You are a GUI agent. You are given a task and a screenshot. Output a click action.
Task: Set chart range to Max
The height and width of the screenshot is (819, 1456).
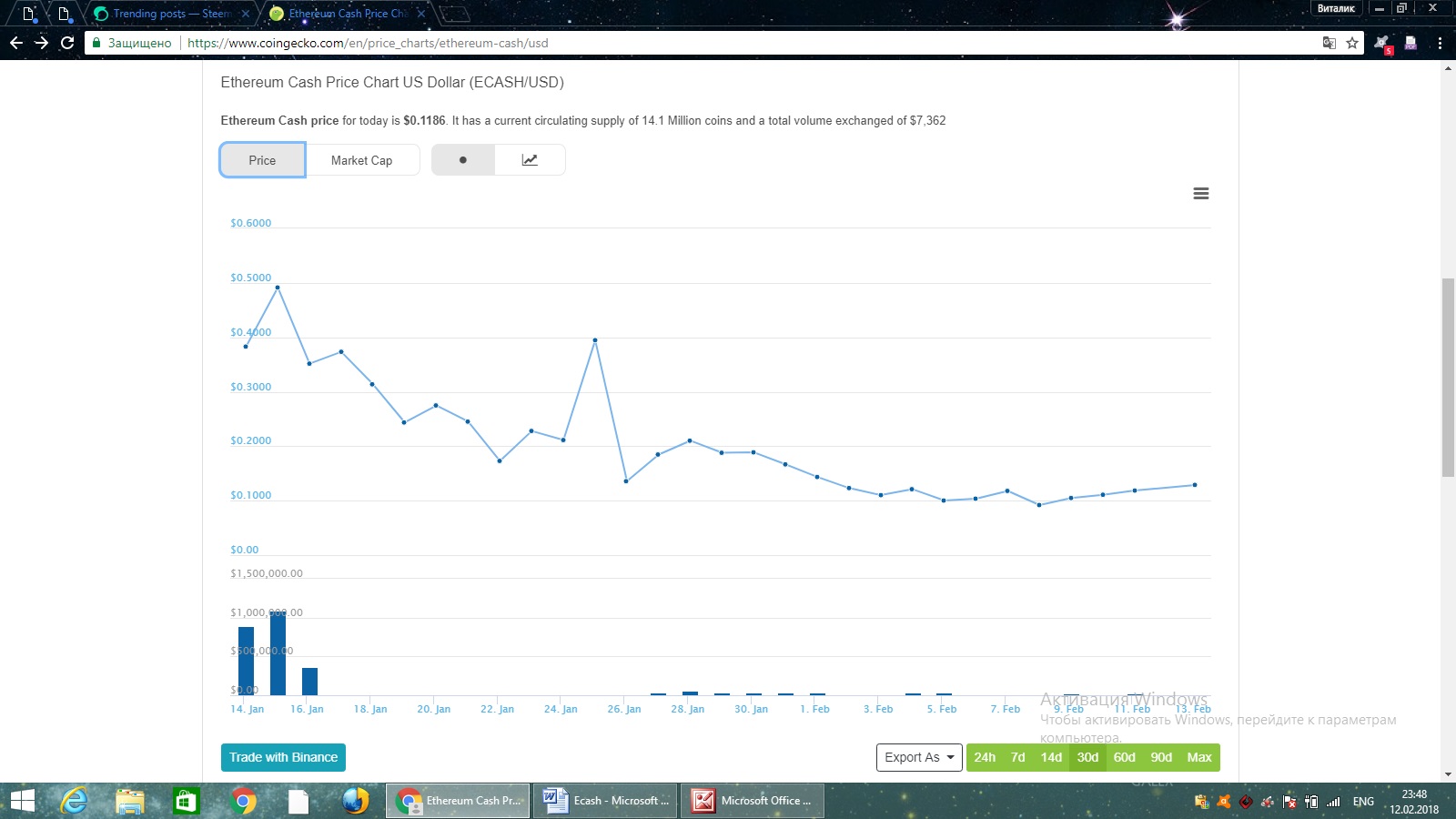(1199, 757)
